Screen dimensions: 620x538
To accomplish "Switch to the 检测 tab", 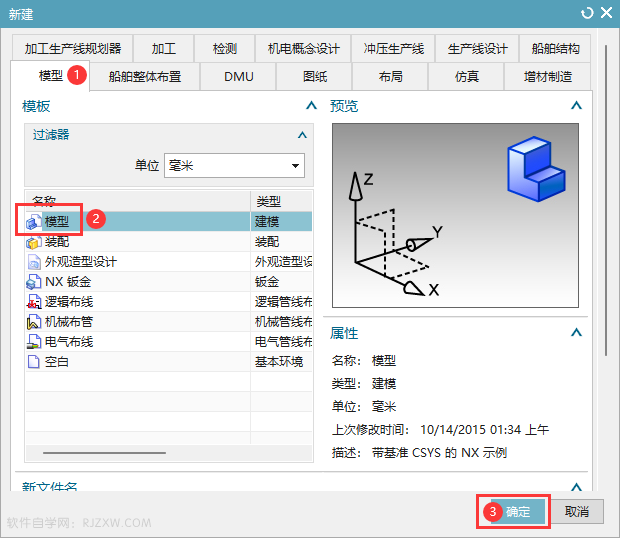I will tap(225, 49).
